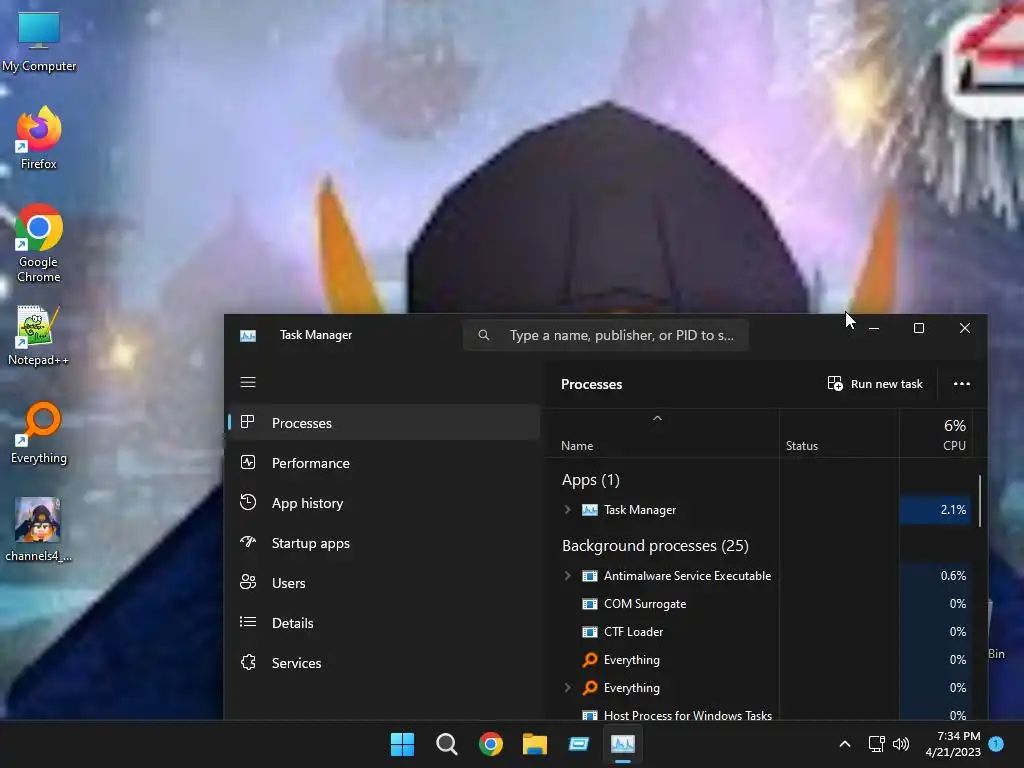This screenshot has width=1024, height=768.
Task: Click the search magnifier icon in Task Manager
Action: [x=484, y=335]
